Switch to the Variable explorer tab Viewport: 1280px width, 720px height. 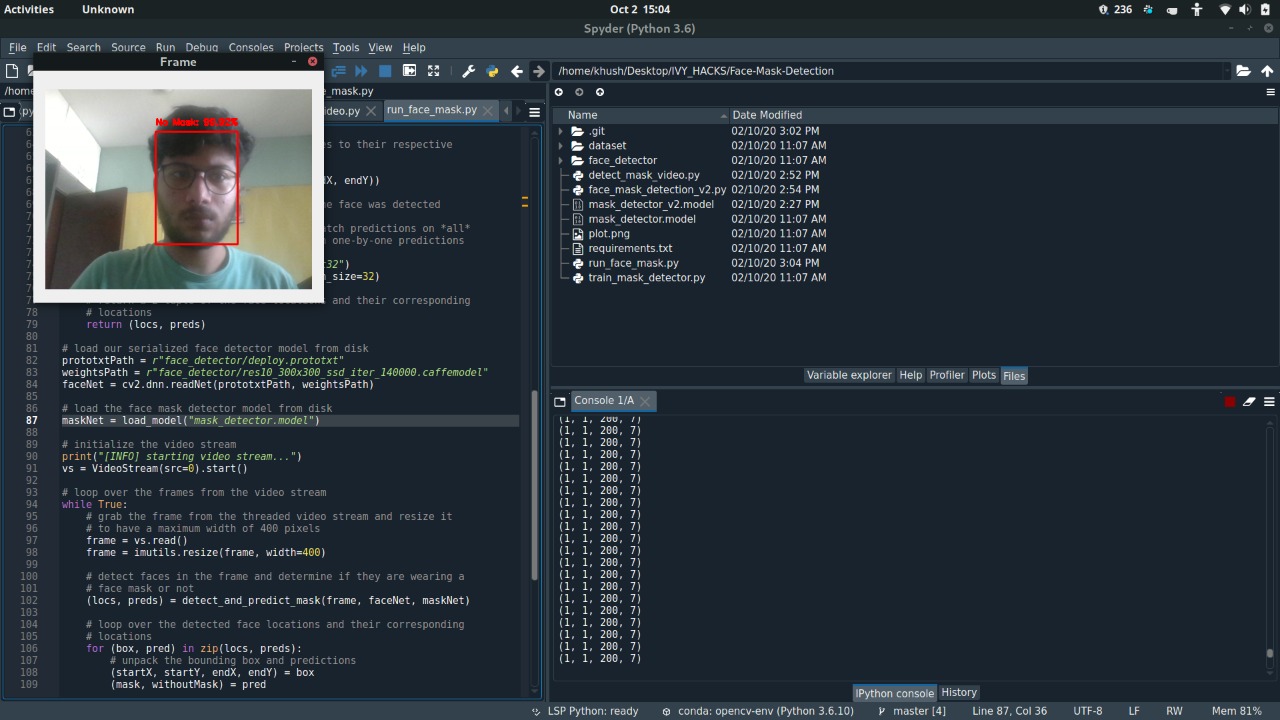(x=848, y=375)
